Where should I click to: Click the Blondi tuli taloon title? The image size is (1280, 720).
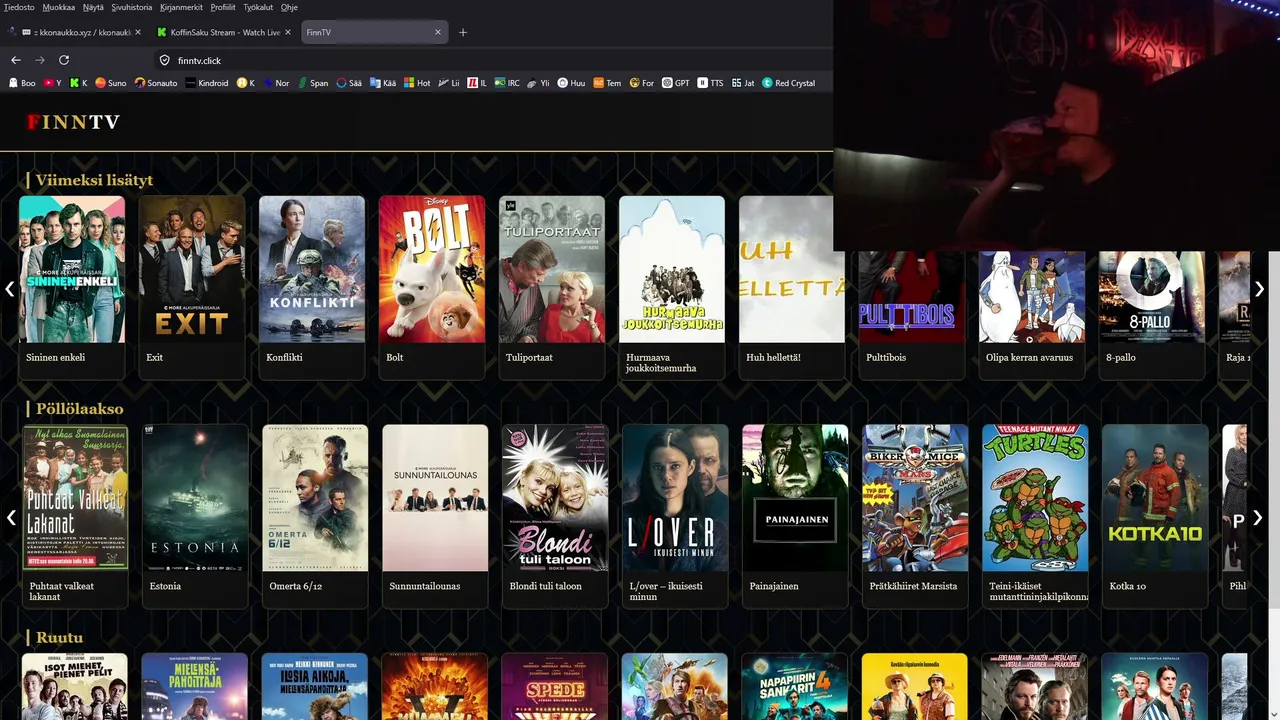tap(545, 586)
